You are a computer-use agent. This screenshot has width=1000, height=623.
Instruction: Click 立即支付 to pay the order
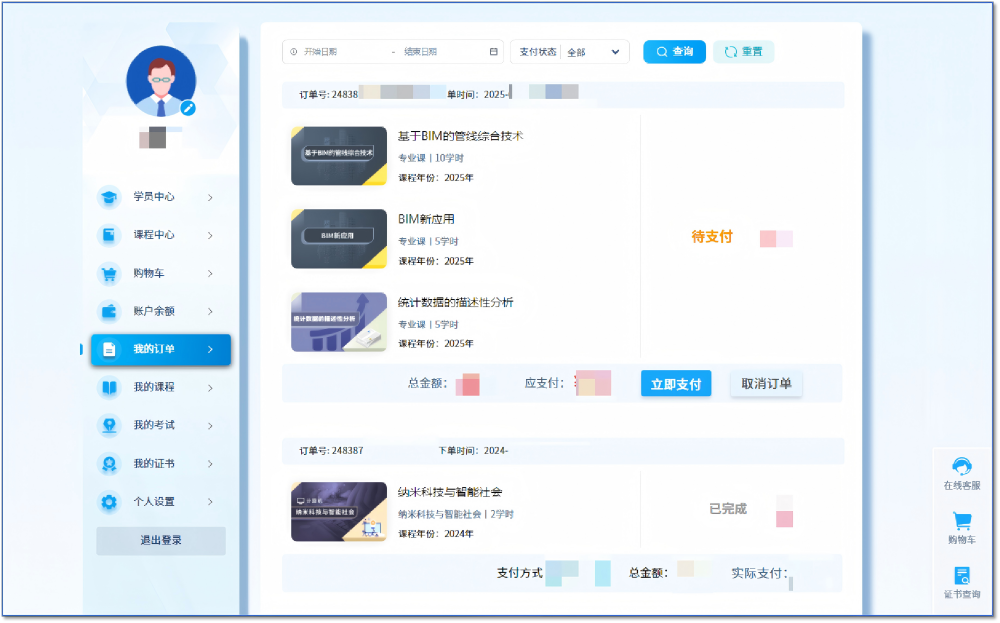click(676, 384)
